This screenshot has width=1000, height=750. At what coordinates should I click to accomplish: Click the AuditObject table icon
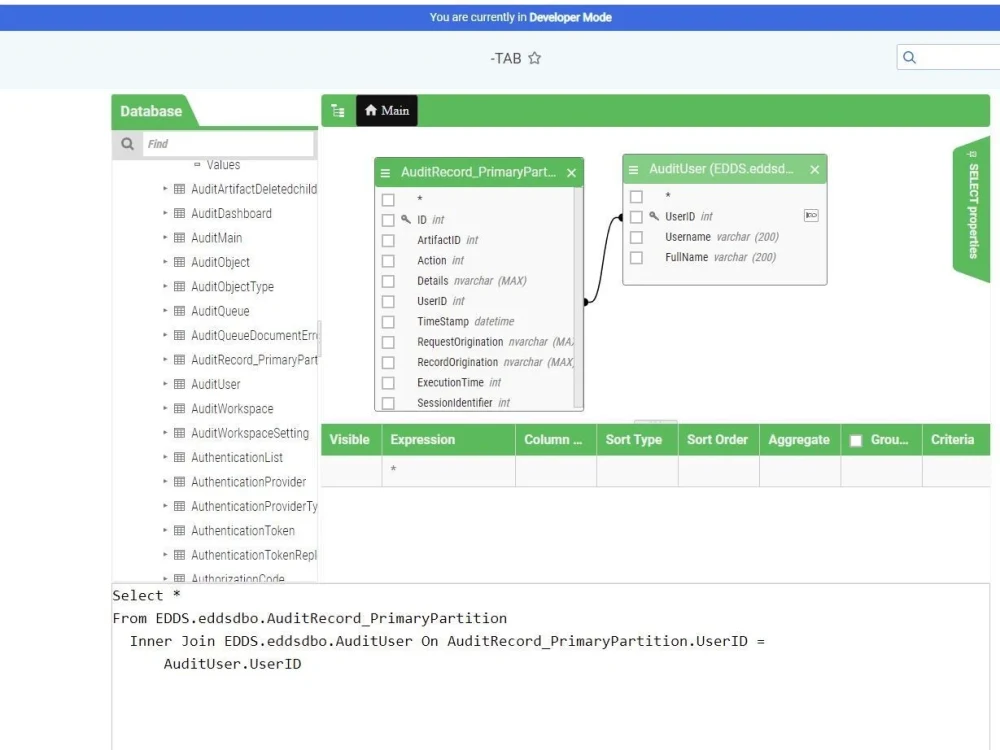(x=180, y=262)
